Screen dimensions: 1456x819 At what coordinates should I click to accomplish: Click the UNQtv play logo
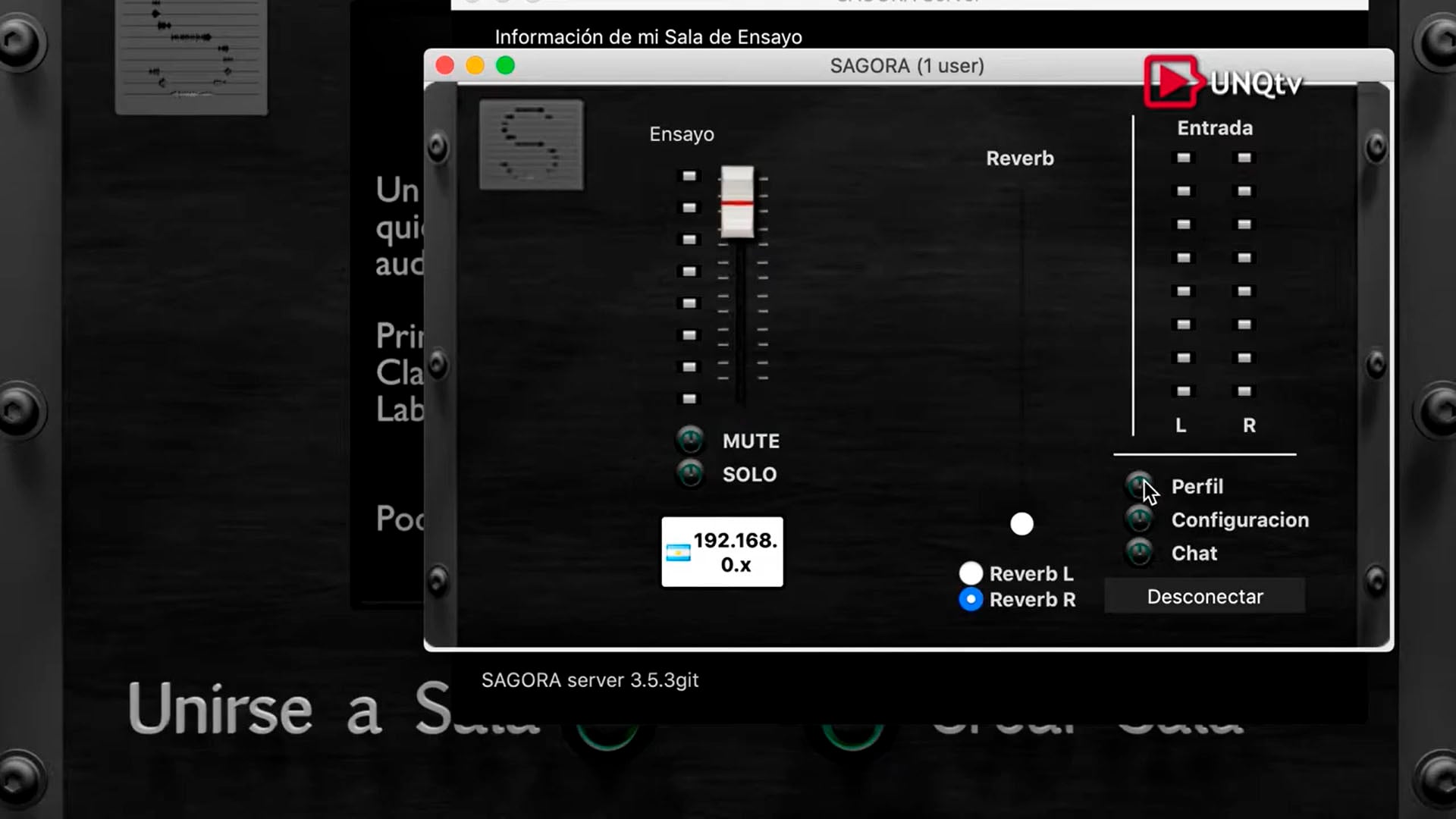click(1172, 82)
